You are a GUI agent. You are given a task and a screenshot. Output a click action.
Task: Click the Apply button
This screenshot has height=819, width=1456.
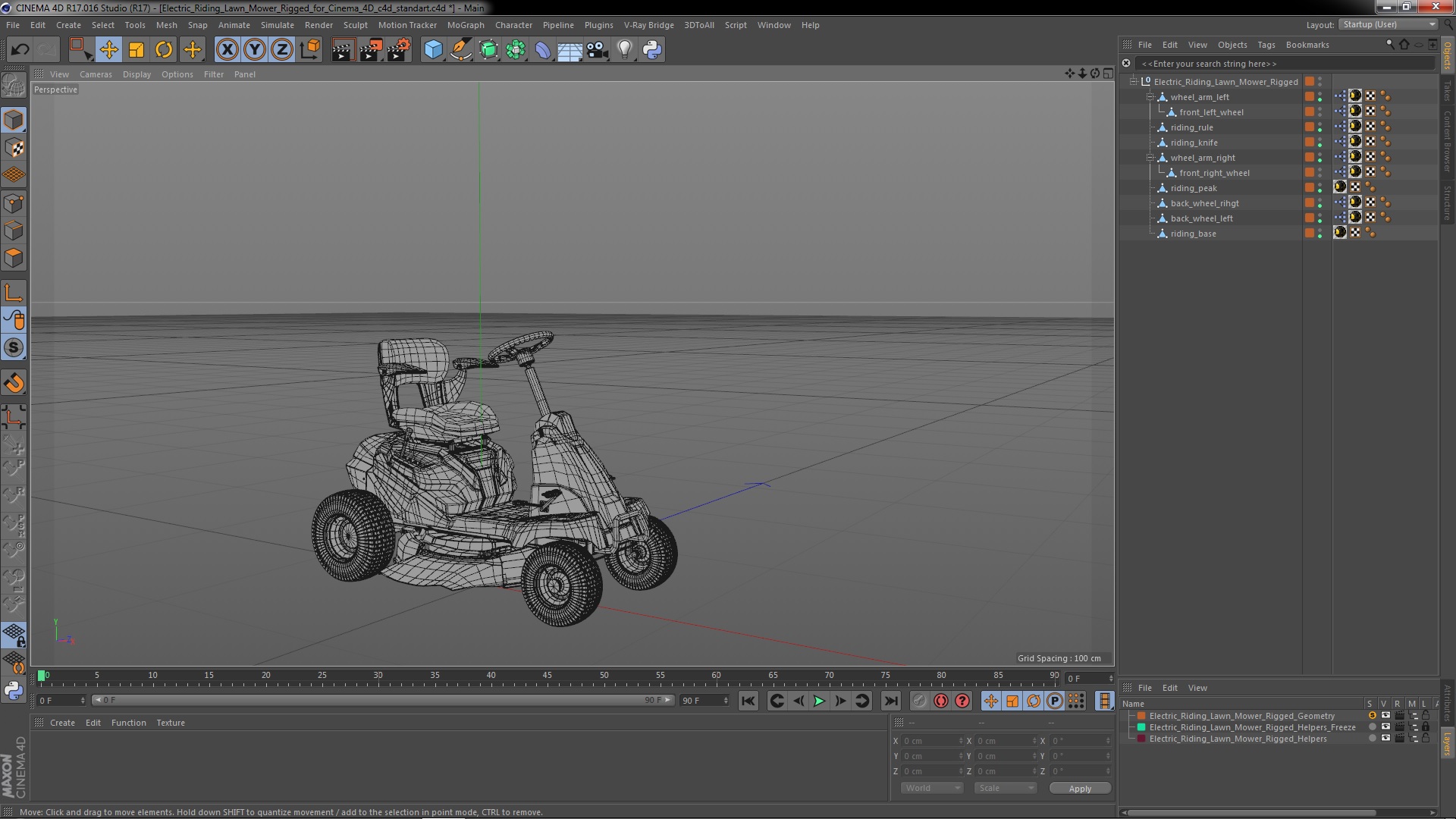pyautogui.click(x=1080, y=789)
